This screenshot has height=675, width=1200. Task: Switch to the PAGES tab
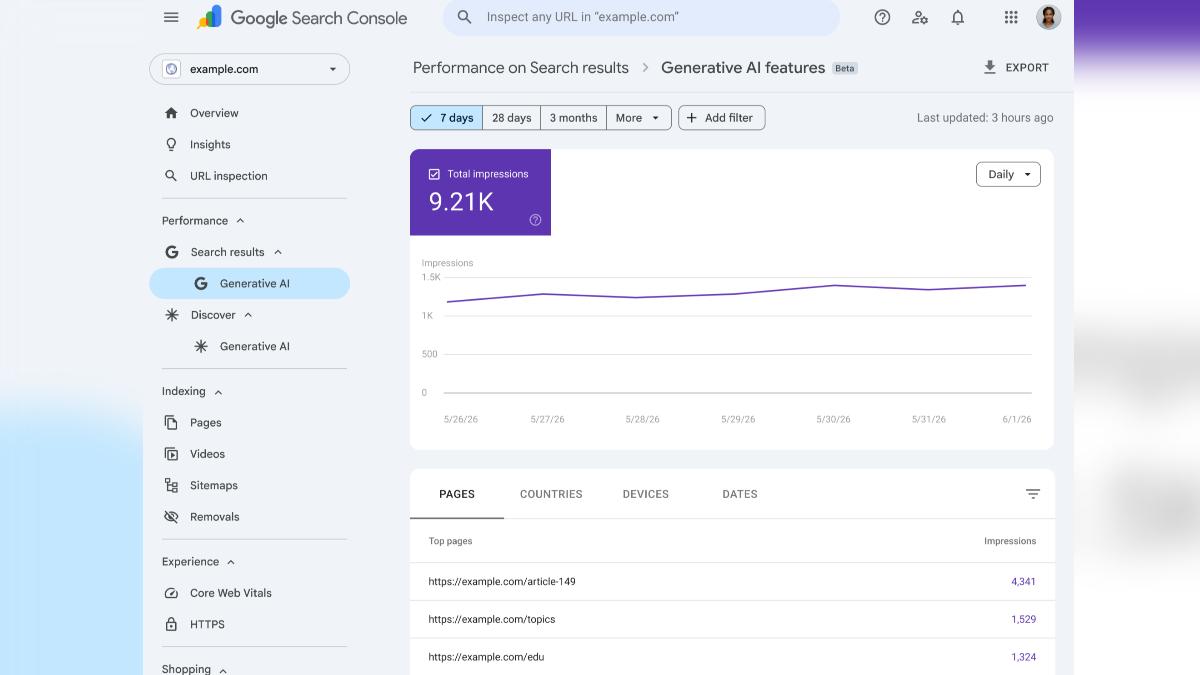pyautogui.click(x=457, y=494)
